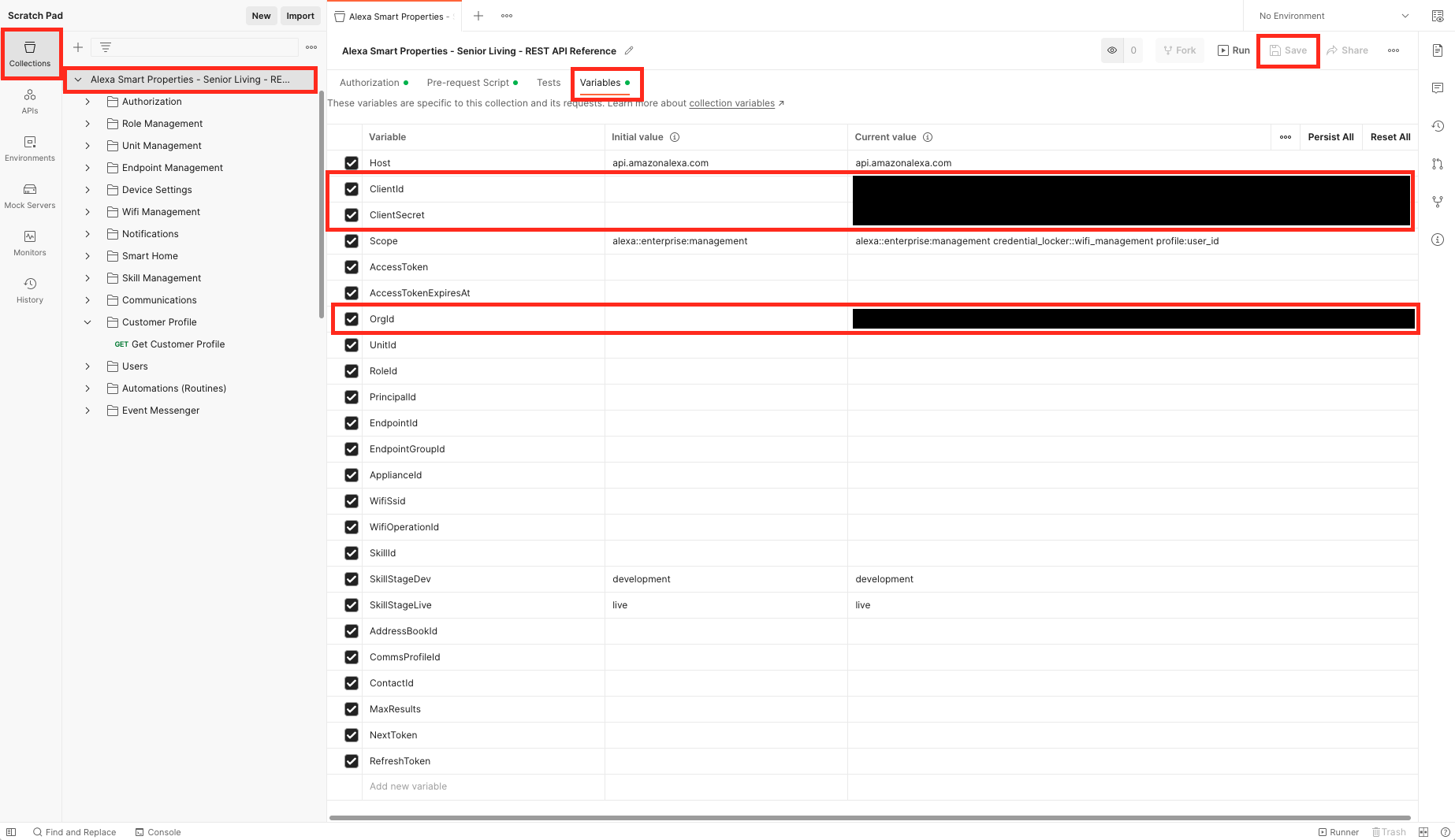
Task: Expand the Unit Management folder
Action: pos(87,146)
